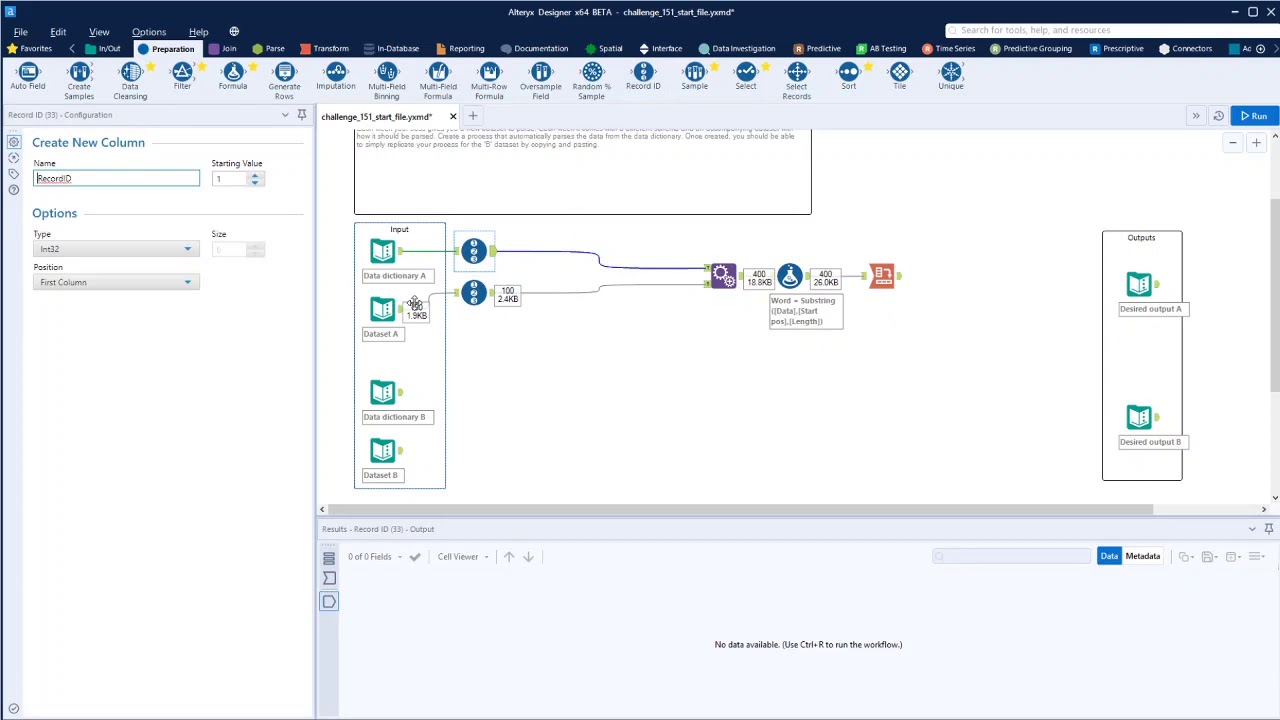The width and height of the screenshot is (1280, 720).
Task: Select the Formula tool in the palette
Action: (233, 77)
